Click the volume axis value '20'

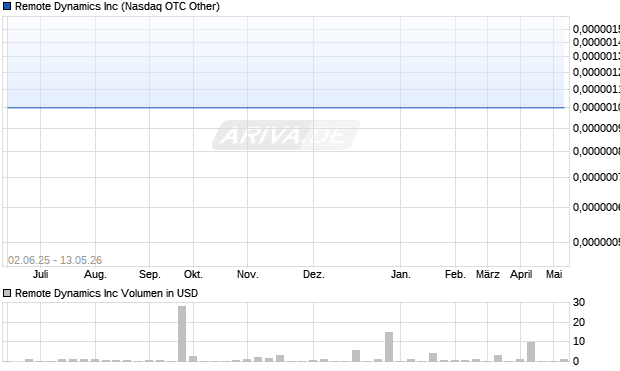(x=579, y=322)
